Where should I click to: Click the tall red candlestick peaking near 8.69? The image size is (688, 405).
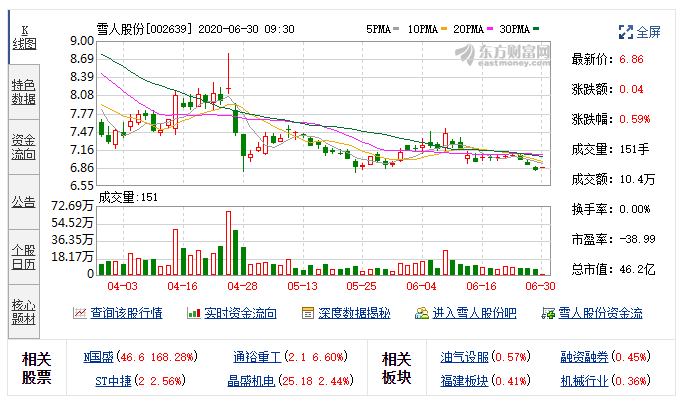click(x=228, y=73)
